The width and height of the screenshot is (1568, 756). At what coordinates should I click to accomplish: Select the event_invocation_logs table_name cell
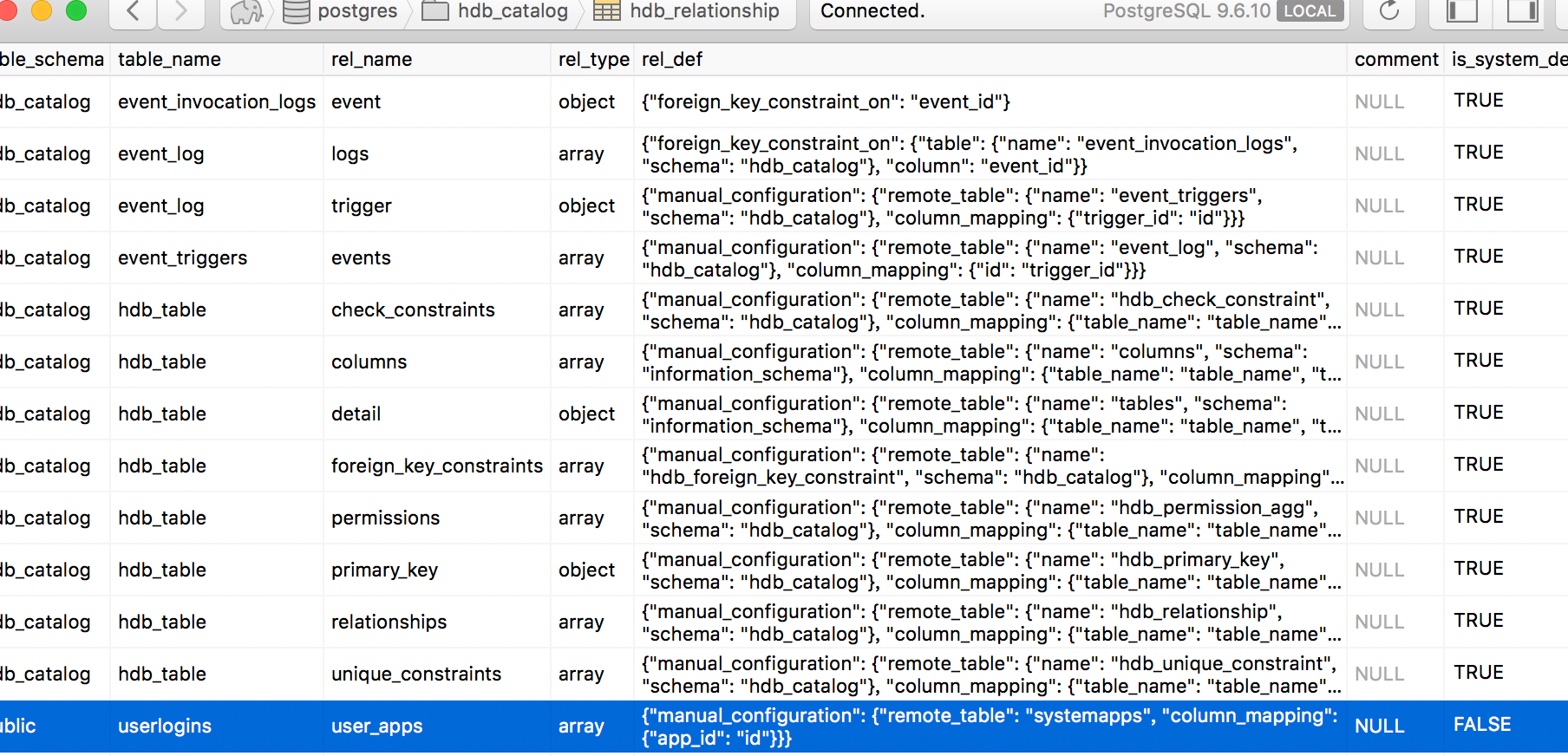(217, 101)
